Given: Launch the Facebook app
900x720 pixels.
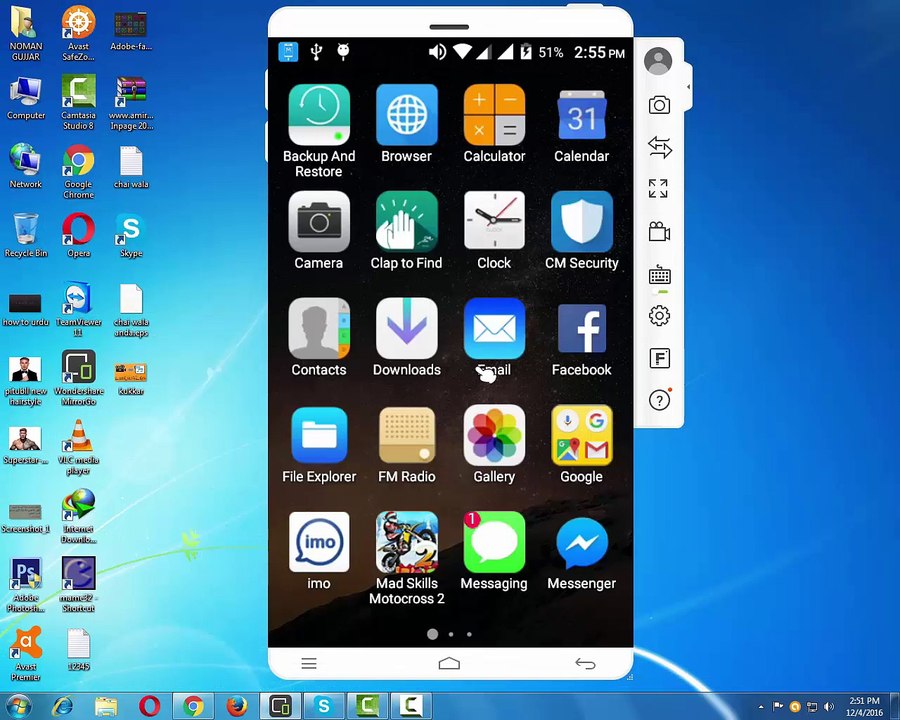Looking at the screenshot, I should coord(581,328).
